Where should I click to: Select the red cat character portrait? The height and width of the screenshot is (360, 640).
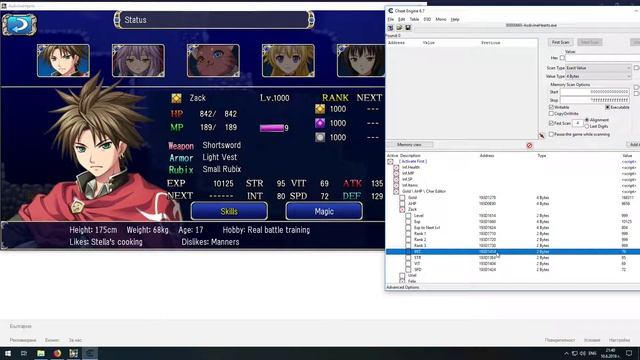pyautogui.click(x=213, y=60)
